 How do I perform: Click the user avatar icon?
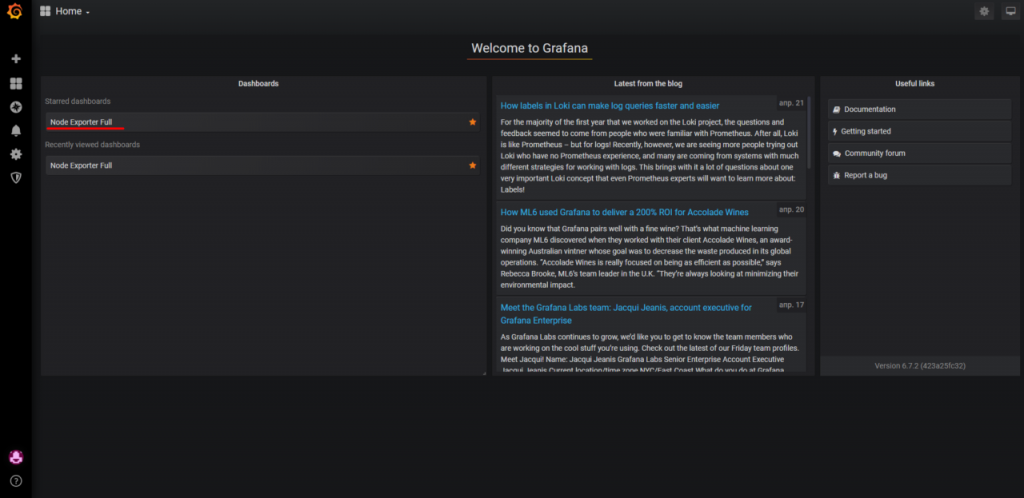tap(15, 457)
